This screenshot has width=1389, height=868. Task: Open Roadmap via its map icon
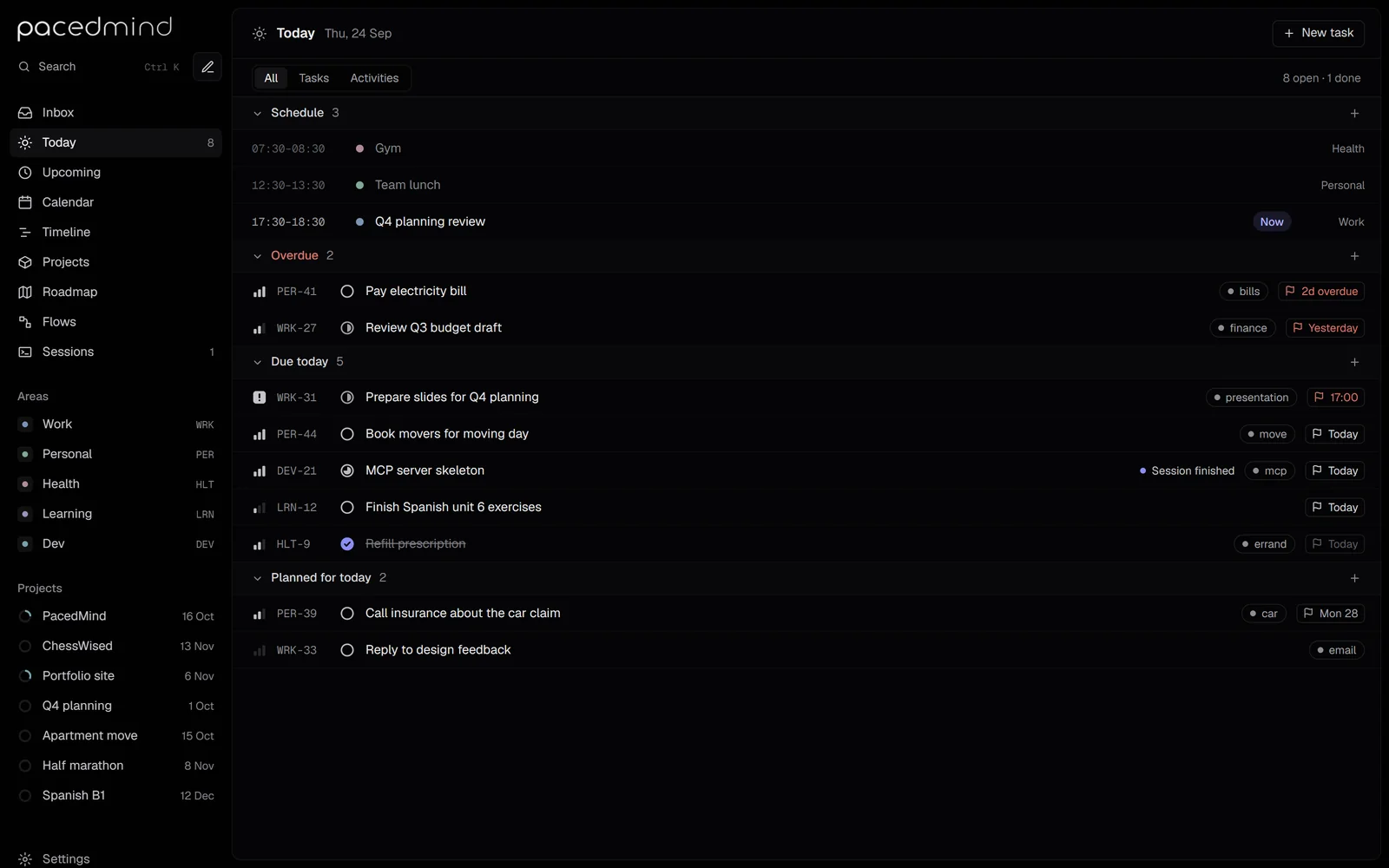(25, 292)
